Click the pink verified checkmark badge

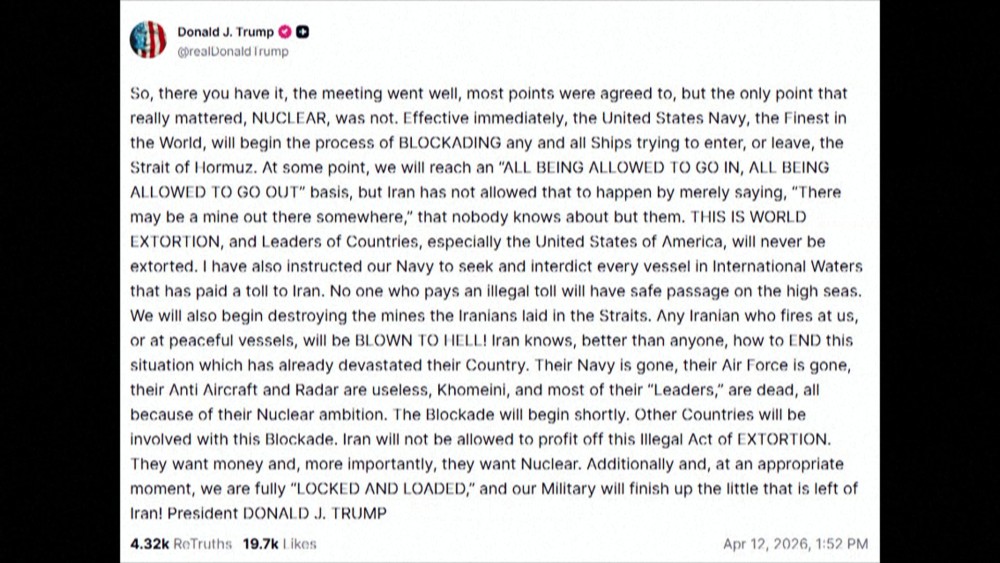pyautogui.click(x=284, y=32)
